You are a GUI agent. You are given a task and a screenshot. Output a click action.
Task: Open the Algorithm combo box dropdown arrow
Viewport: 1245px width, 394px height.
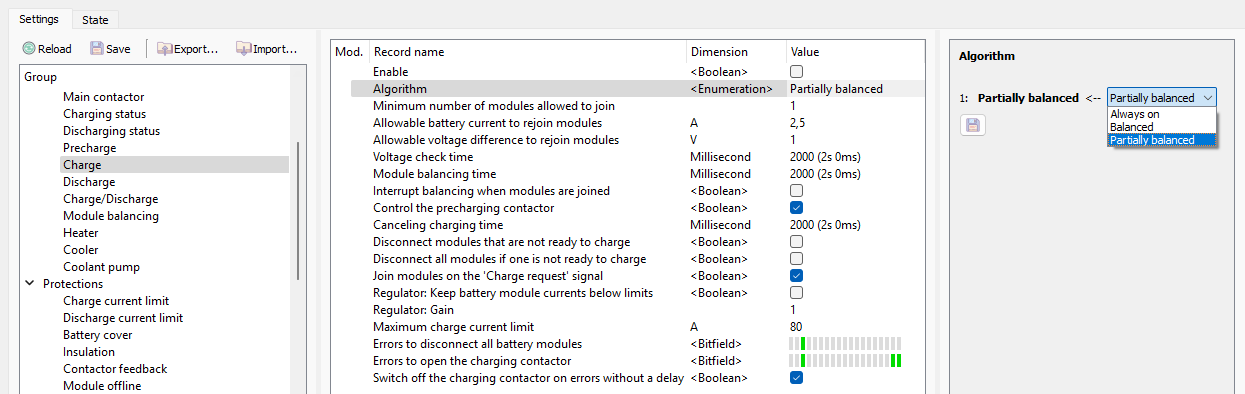point(1208,98)
